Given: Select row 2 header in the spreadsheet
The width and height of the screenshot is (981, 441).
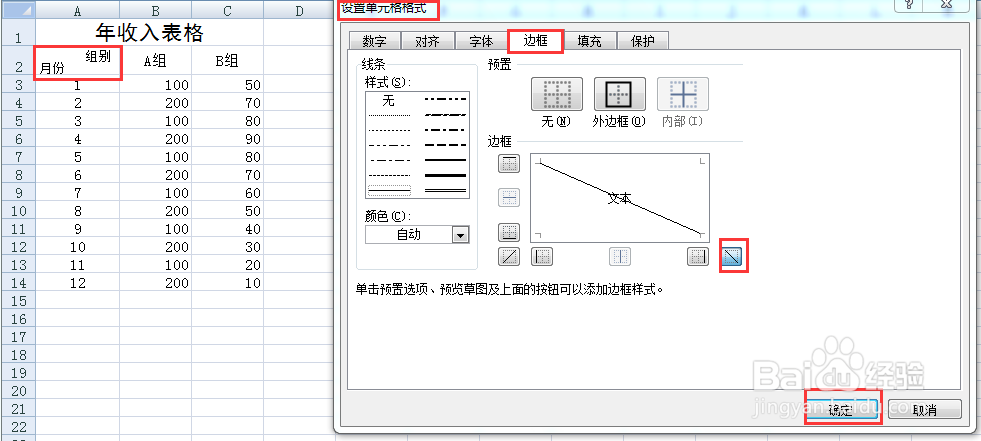Looking at the screenshot, I should point(18,60).
